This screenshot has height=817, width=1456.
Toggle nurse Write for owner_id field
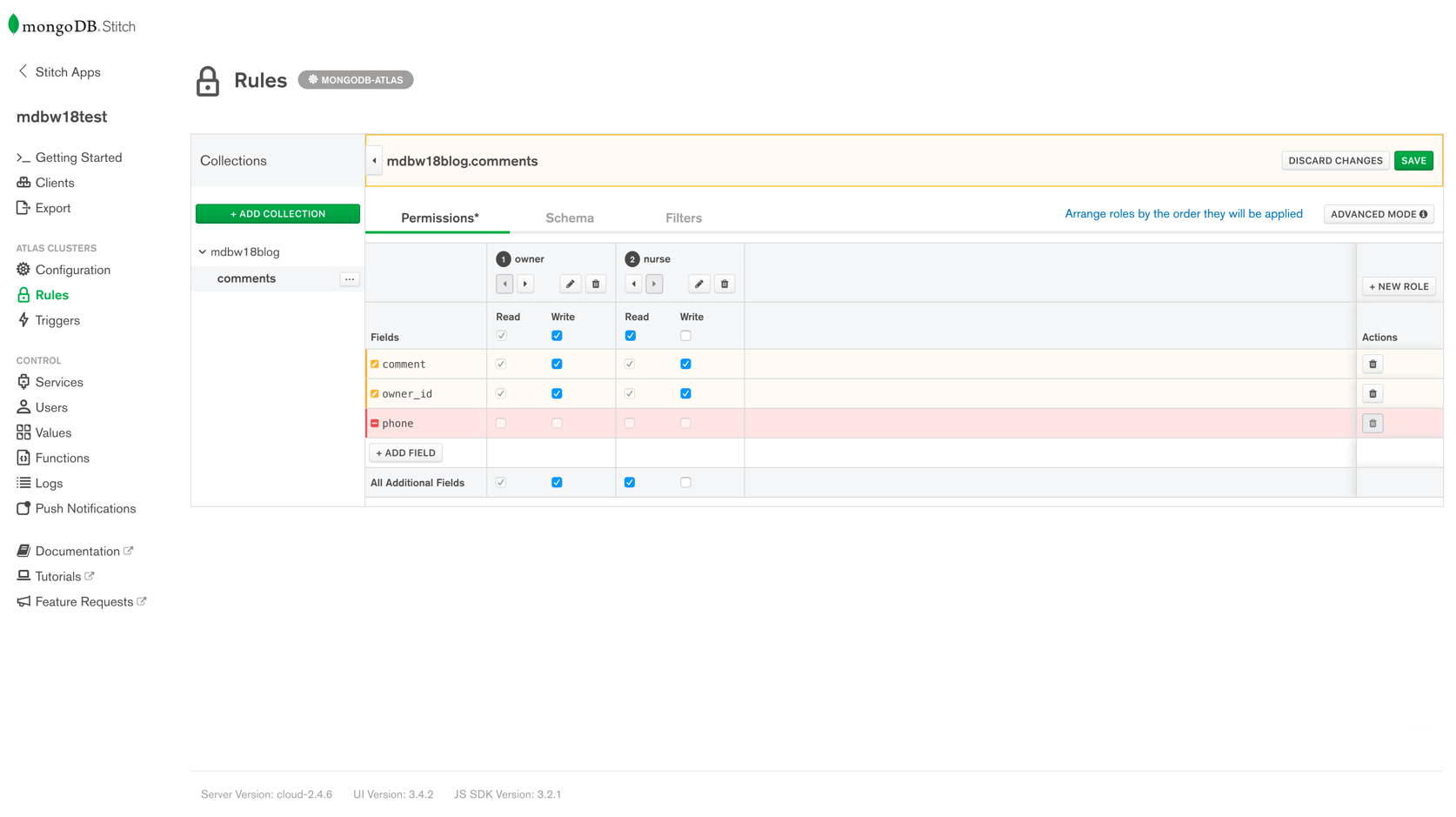point(685,394)
